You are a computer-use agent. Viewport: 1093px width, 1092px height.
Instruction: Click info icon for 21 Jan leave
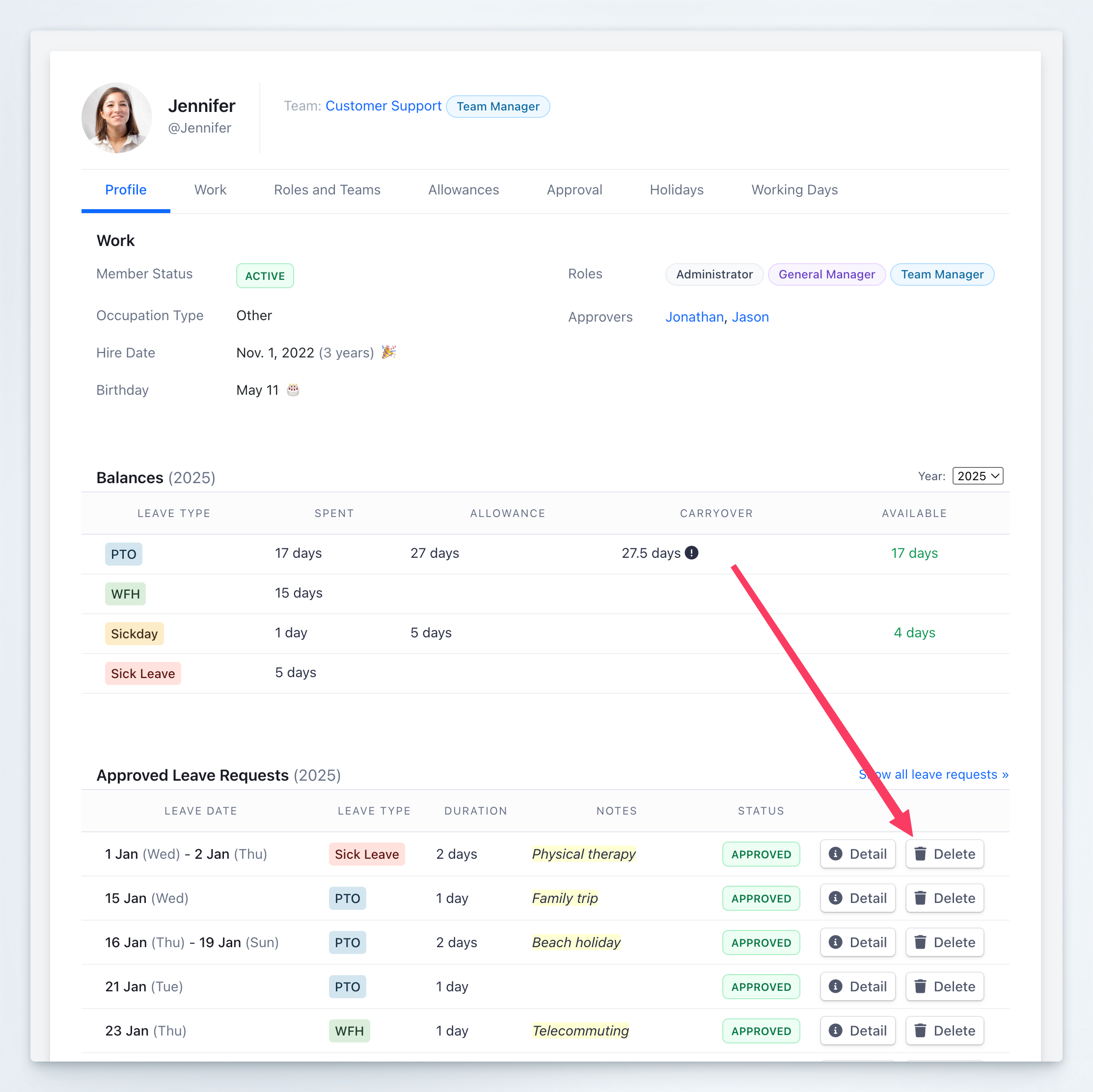pyautogui.click(x=835, y=985)
